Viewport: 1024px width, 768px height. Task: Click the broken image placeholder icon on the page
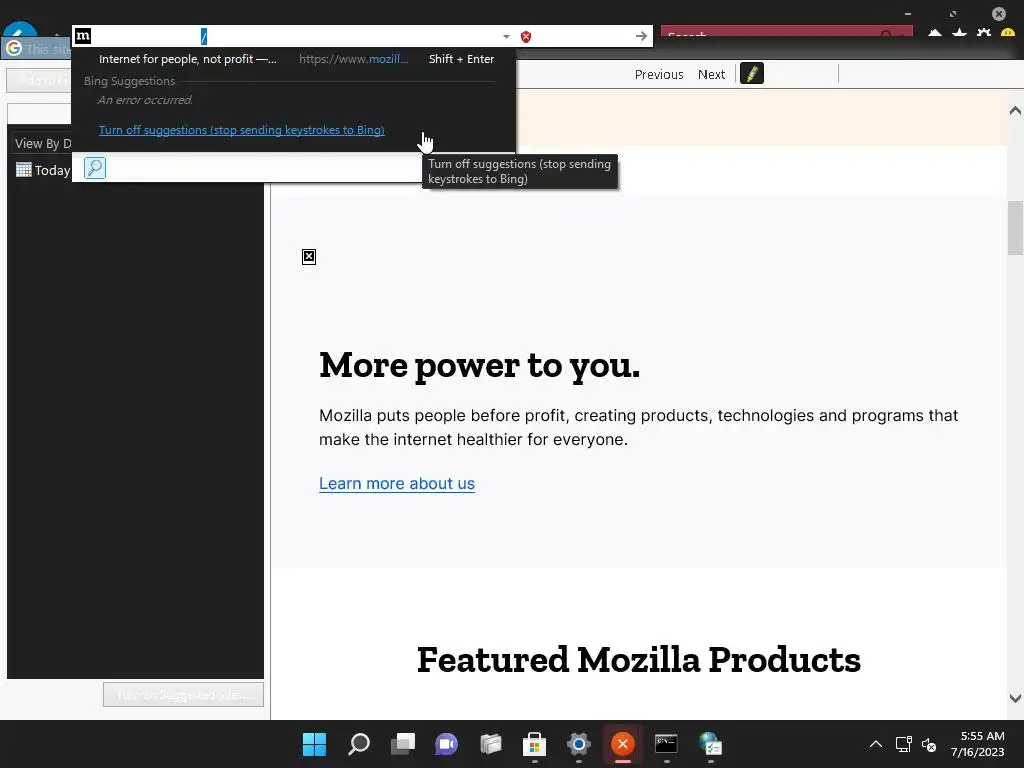[x=309, y=257]
